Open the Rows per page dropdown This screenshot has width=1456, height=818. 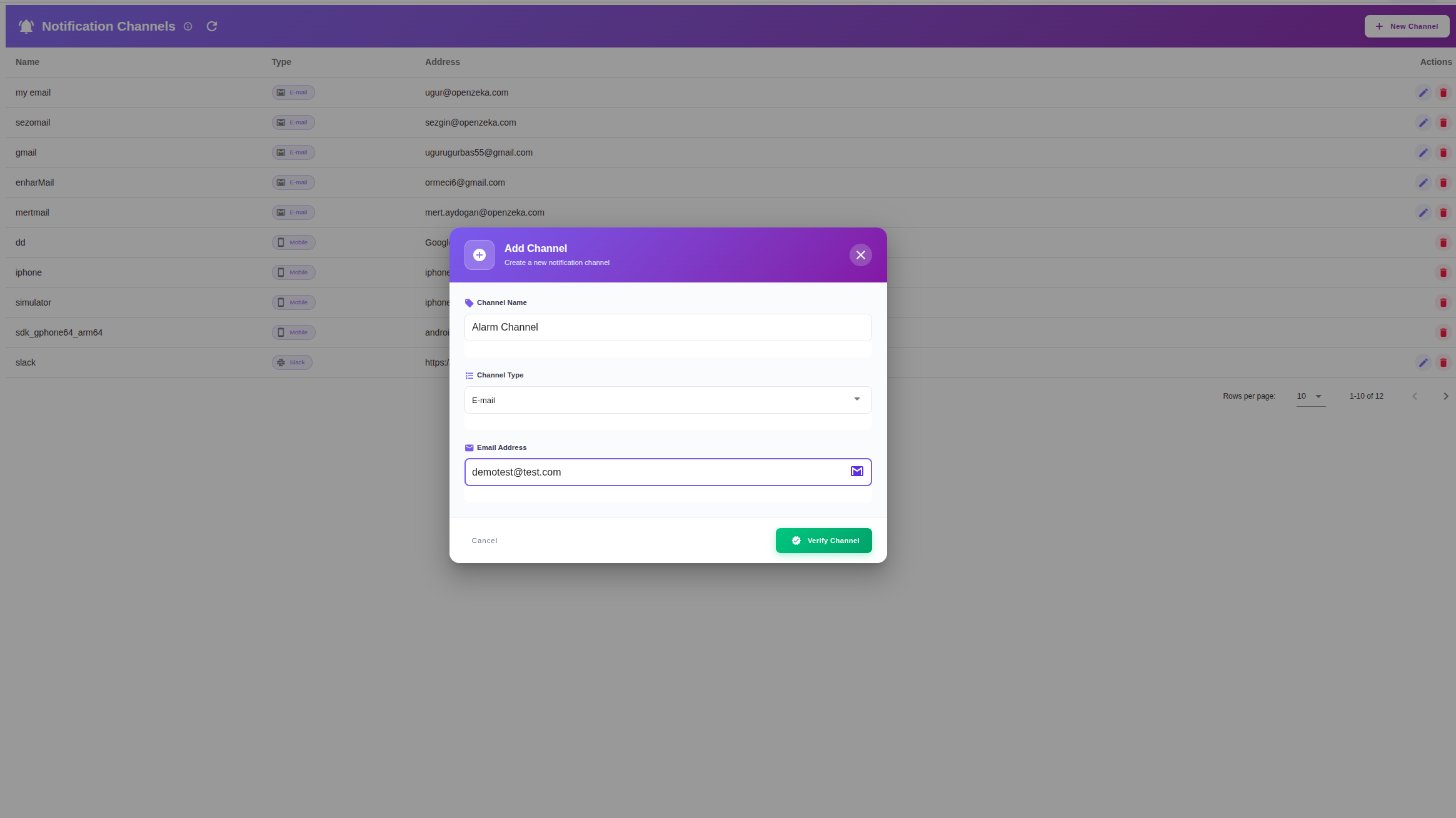[1310, 396]
